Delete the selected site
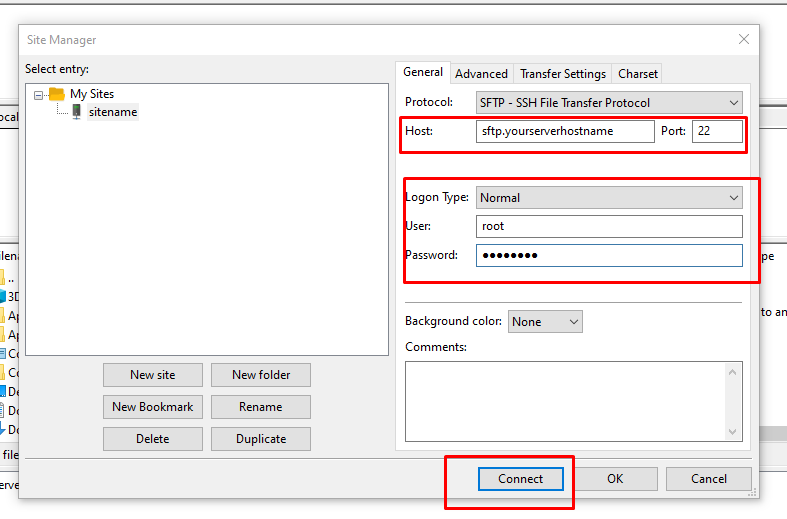The image size is (787, 519). [153, 439]
